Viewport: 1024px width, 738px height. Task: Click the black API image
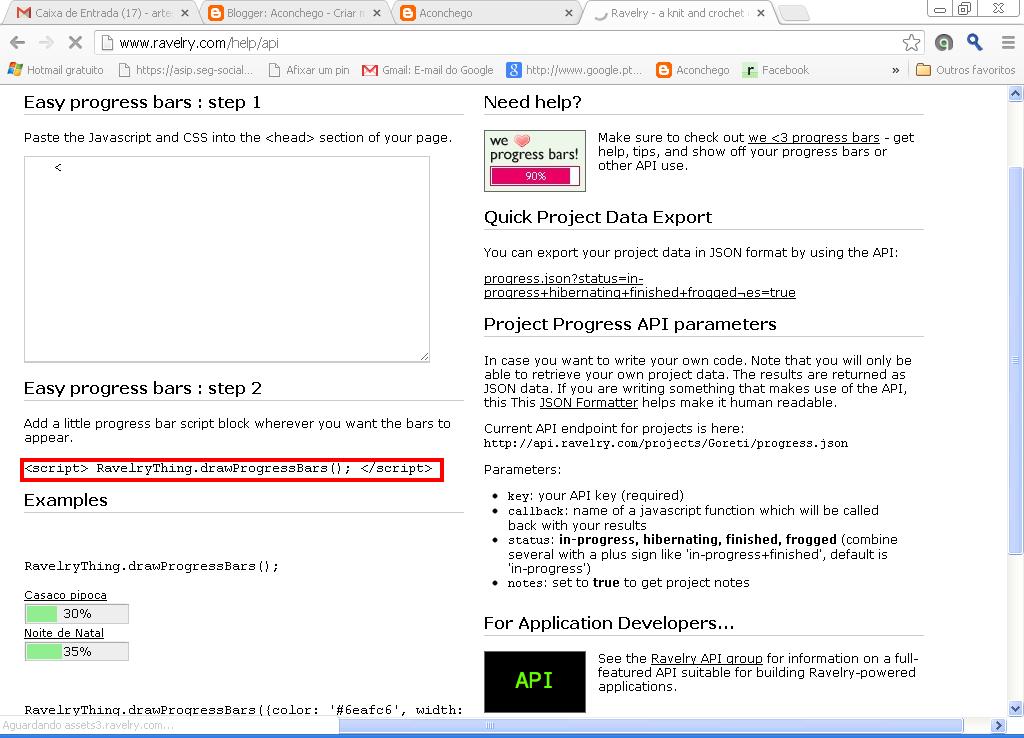pyautogui.click(x=535, y=681)
